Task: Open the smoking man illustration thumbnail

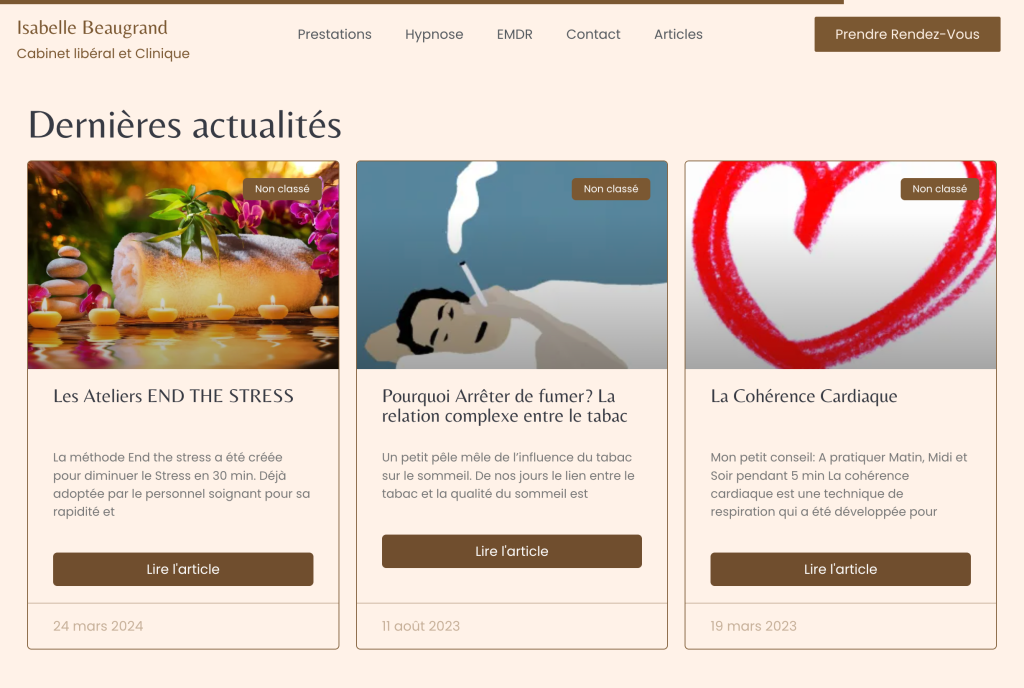Action: 512,265
